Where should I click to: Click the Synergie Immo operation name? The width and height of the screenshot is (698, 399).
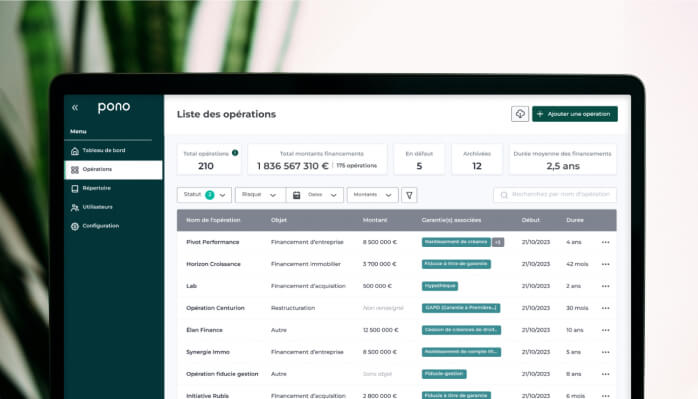(x=208, y=352)
